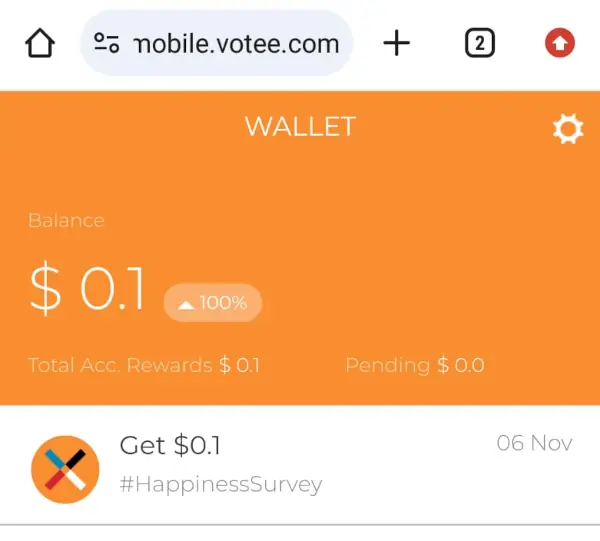The image size is (600, 541).
Task: Open a new browser tab
Action: 397,43
